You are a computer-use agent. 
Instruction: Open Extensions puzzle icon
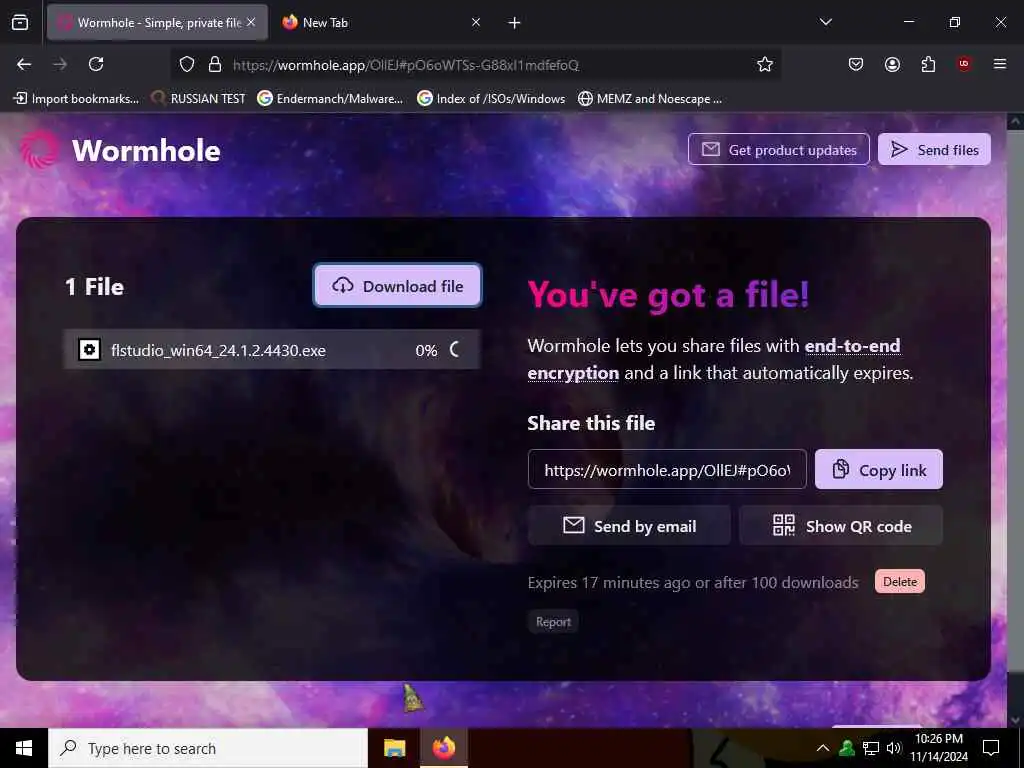coord(928,64)
